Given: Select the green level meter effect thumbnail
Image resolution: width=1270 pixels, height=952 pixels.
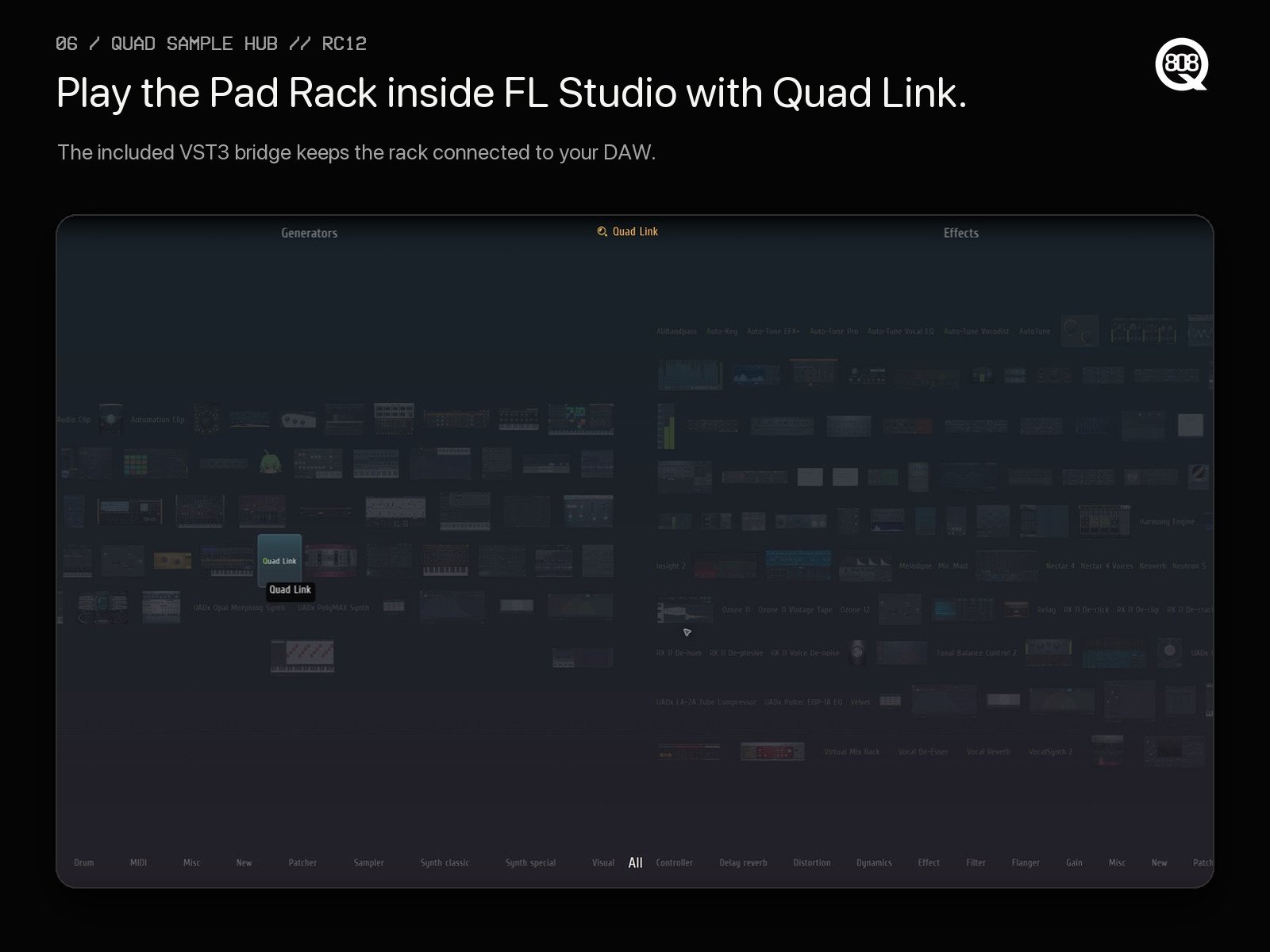Looking at the screenshot, I should [666, 425].
